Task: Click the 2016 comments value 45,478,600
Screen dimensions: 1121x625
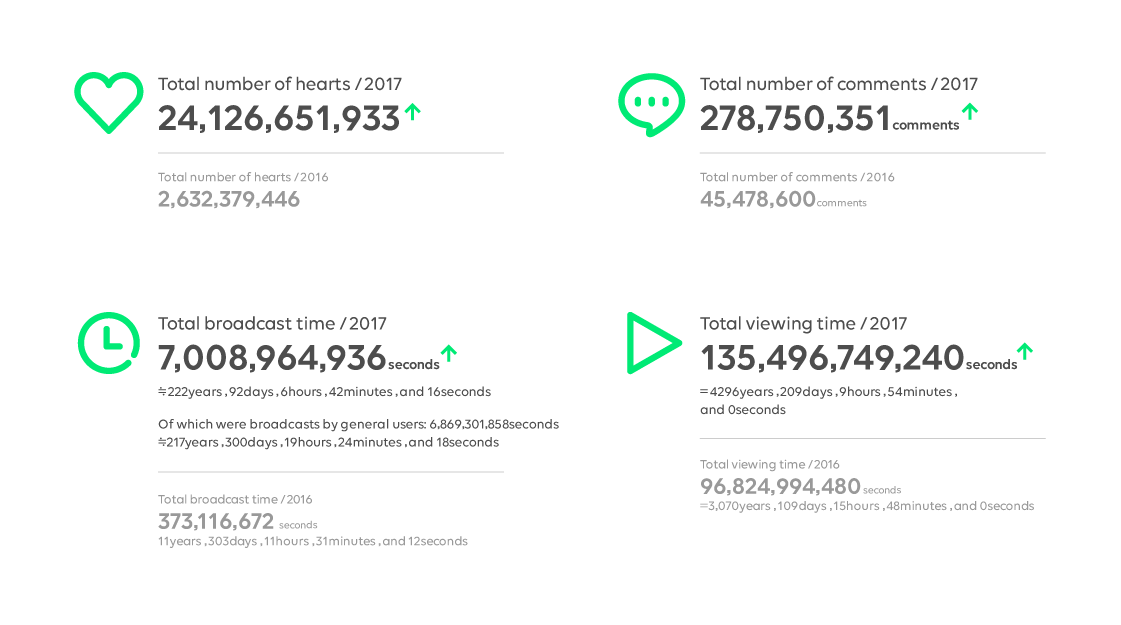Action: tap(758, 199)
